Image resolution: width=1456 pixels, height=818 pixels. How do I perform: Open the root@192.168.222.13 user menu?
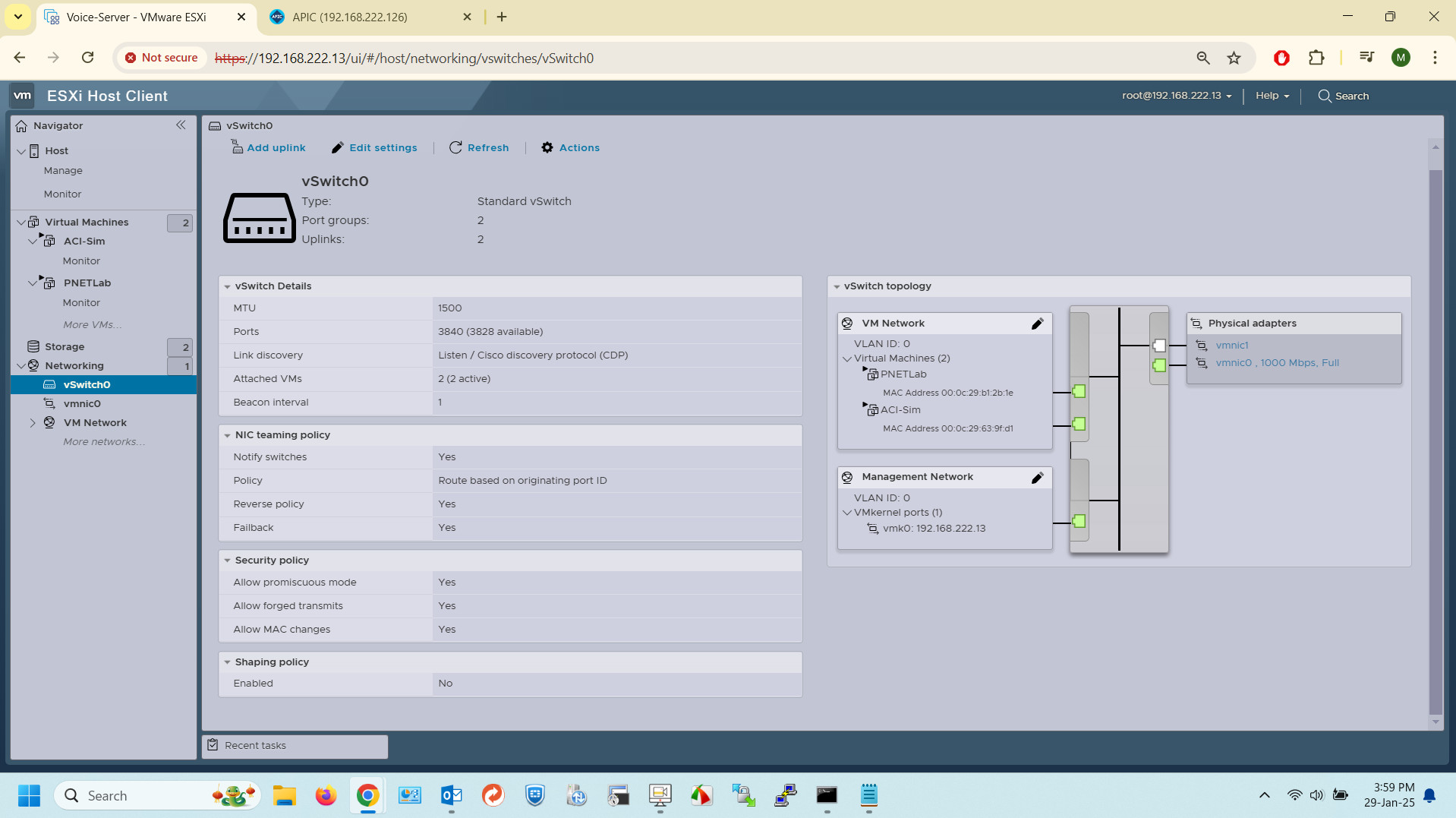1177,96
